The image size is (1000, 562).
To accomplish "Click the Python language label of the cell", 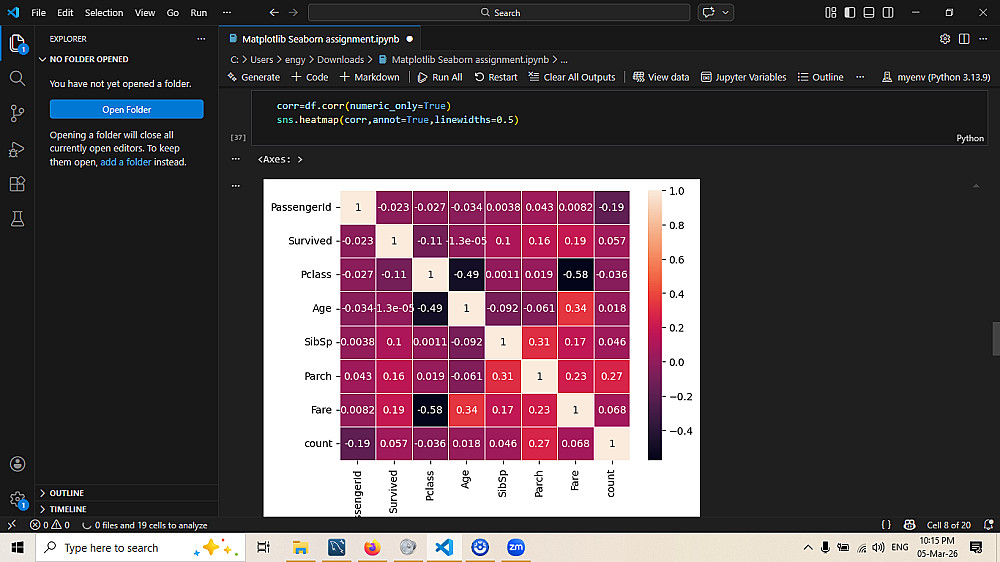I will (970, 138).
